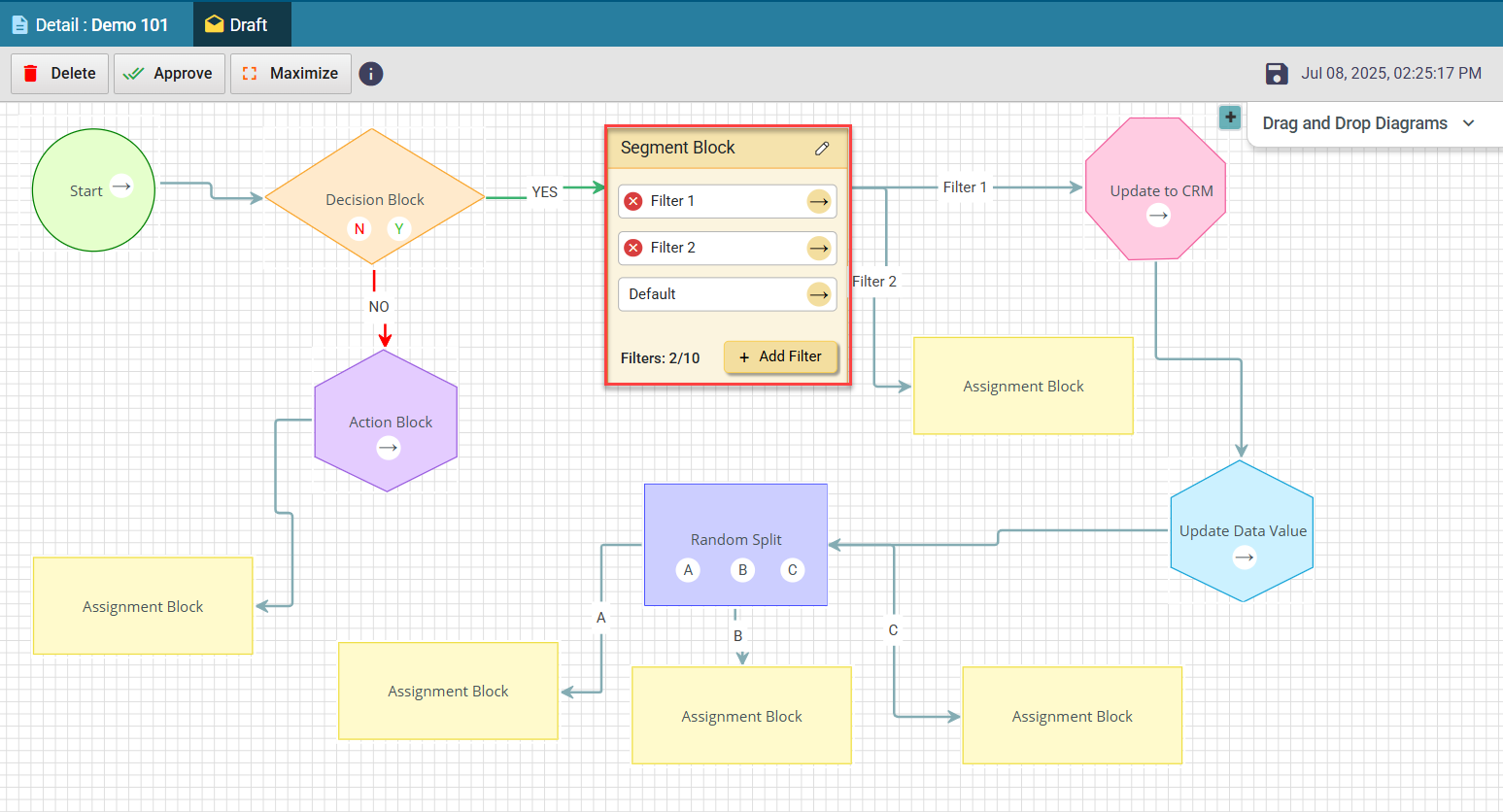Image resolution: width=1503 pixels, height=812 pixels.
Task: Click the C label on the split connector
Action: point(893,630)
